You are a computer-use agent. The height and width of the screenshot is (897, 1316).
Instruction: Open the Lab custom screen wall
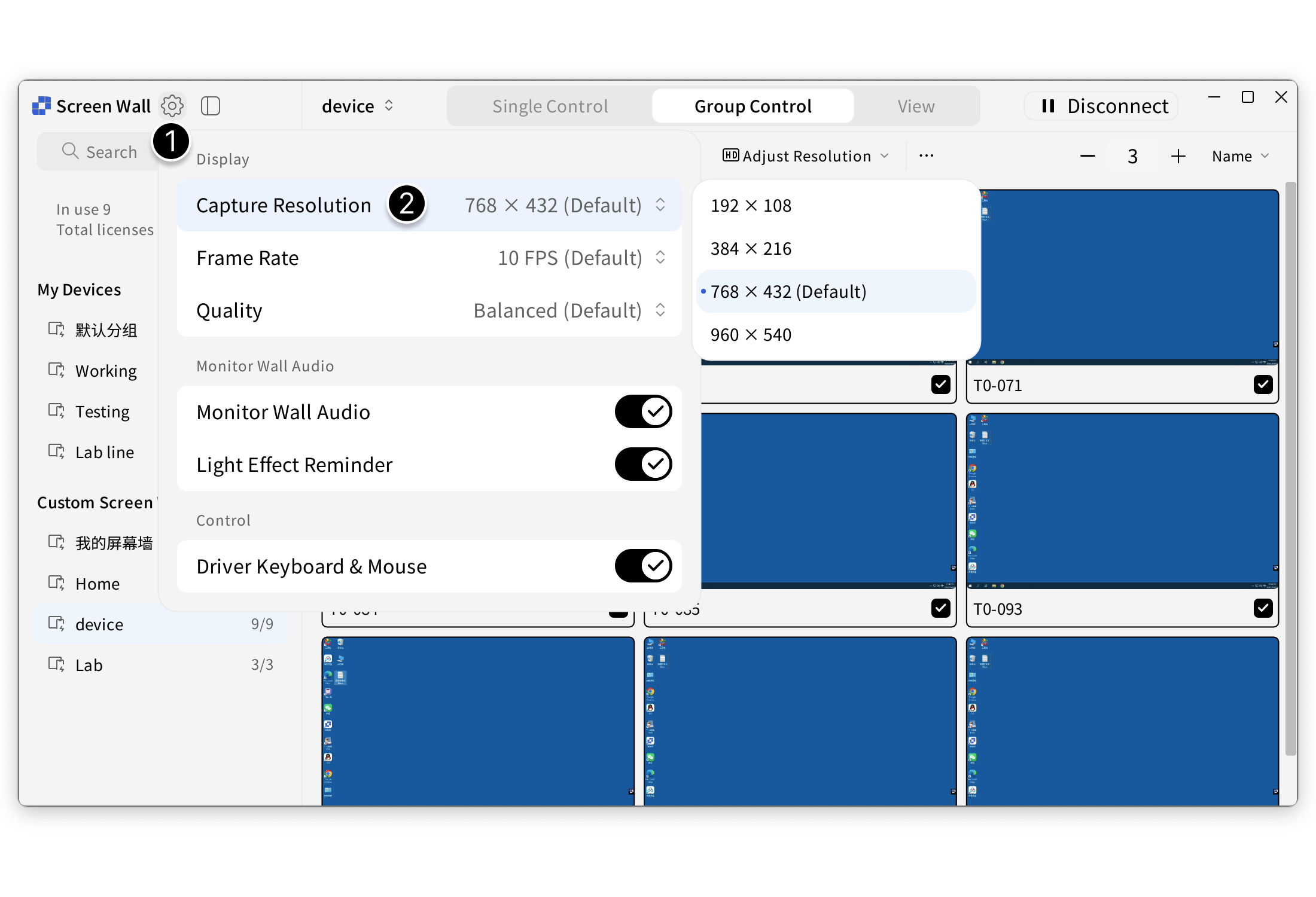point(90,665)
